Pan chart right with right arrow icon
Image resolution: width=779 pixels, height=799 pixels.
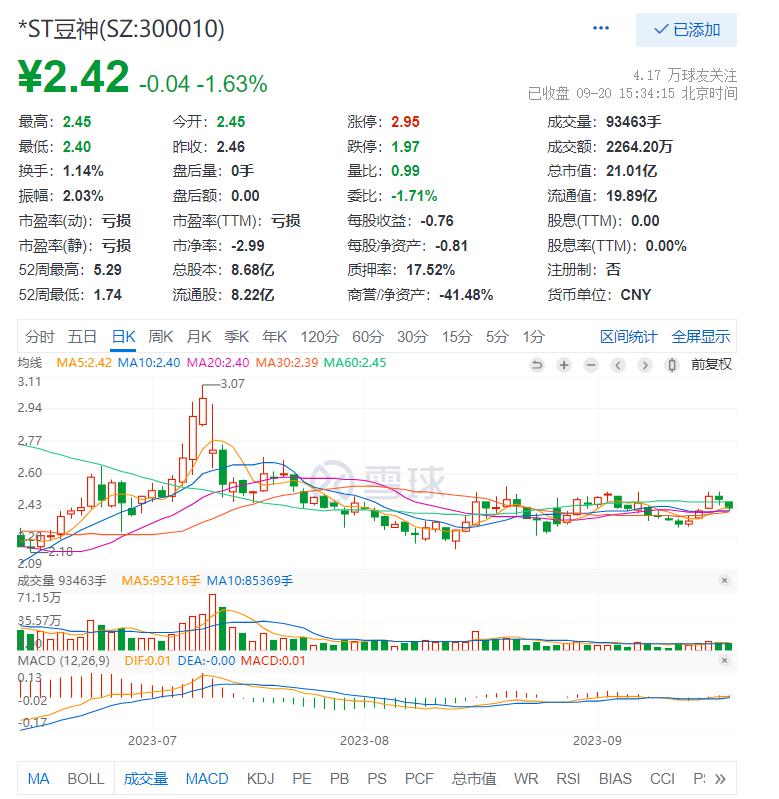point(644,365)
